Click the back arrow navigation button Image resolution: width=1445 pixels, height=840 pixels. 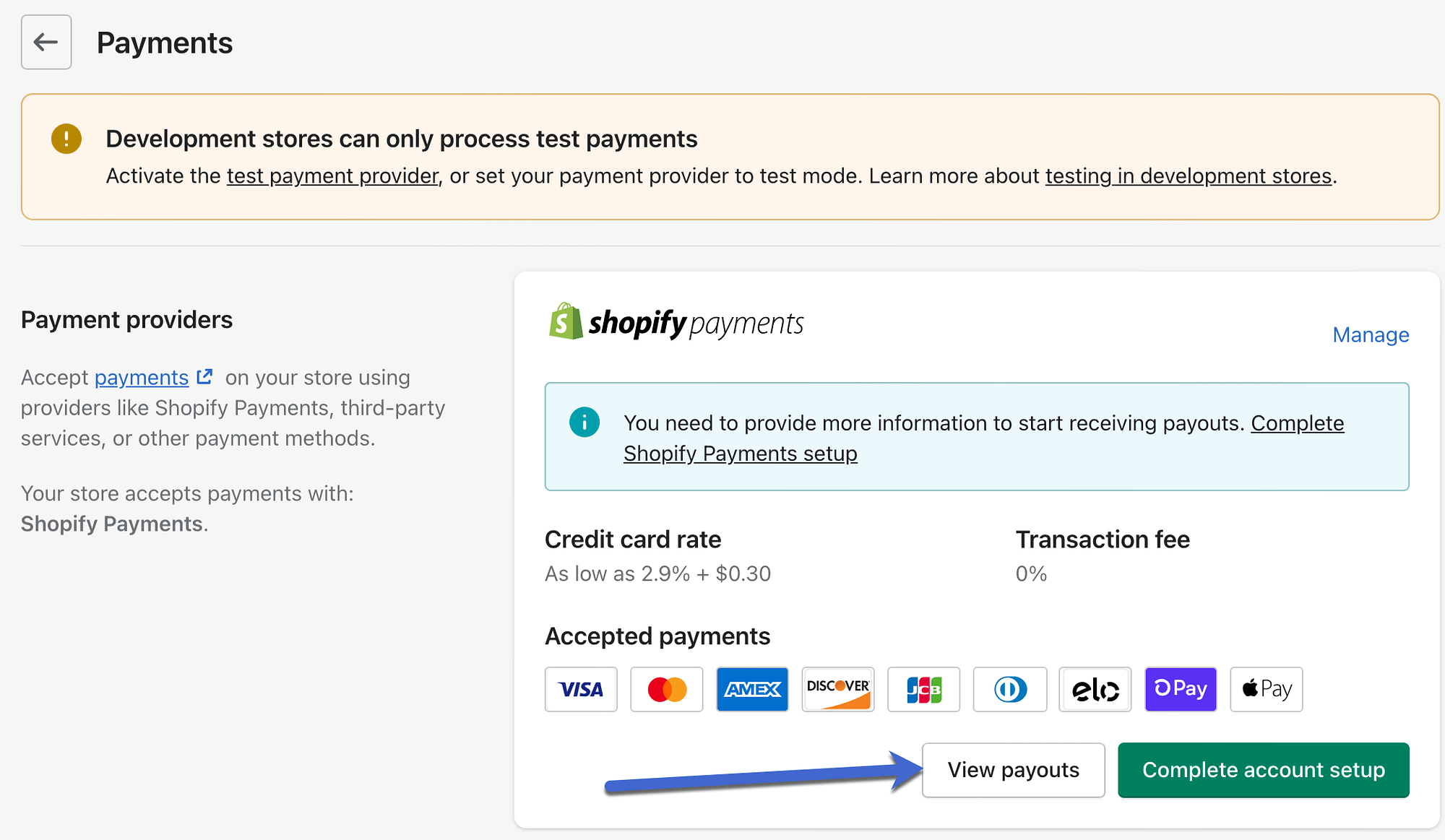(47, 42)
